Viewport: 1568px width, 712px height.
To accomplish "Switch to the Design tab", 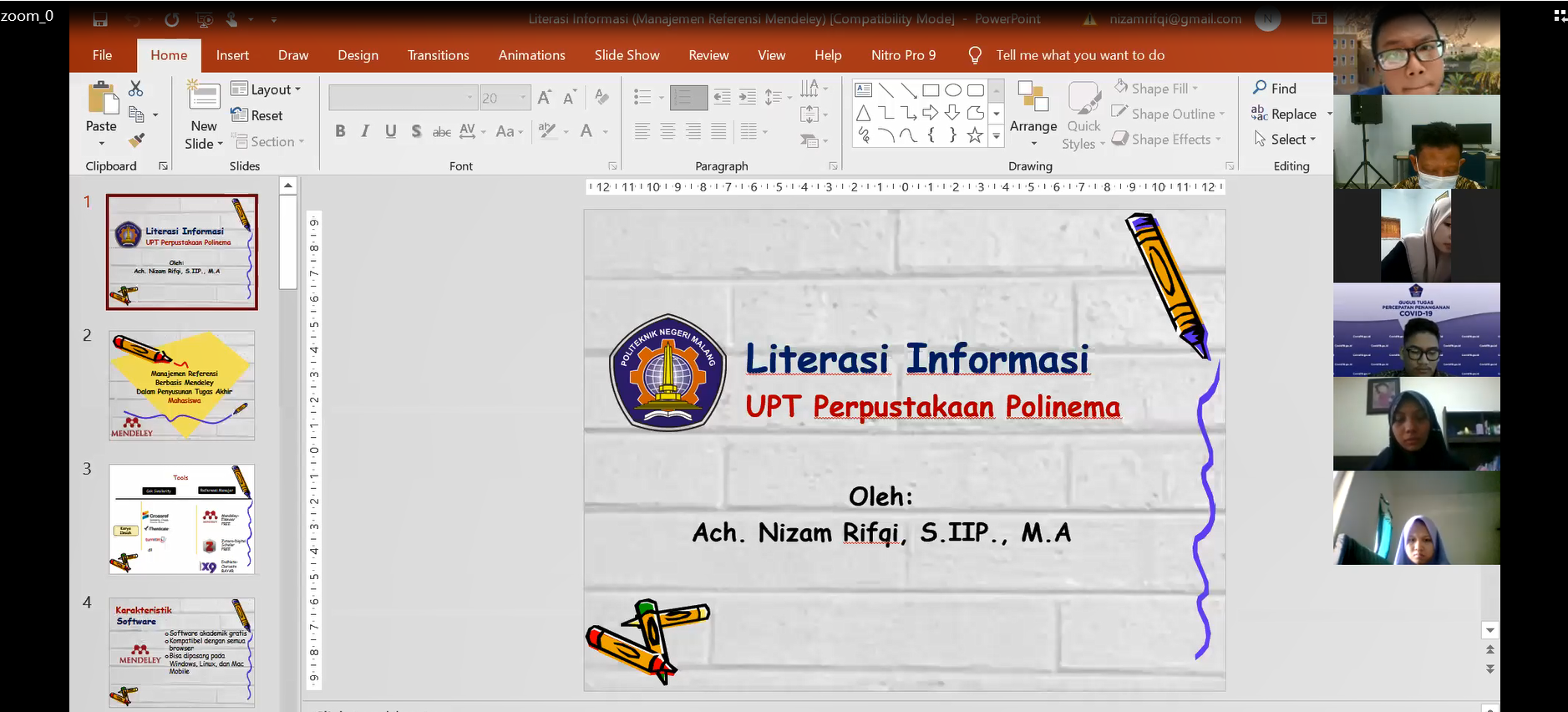I will [x=358, y=55].
